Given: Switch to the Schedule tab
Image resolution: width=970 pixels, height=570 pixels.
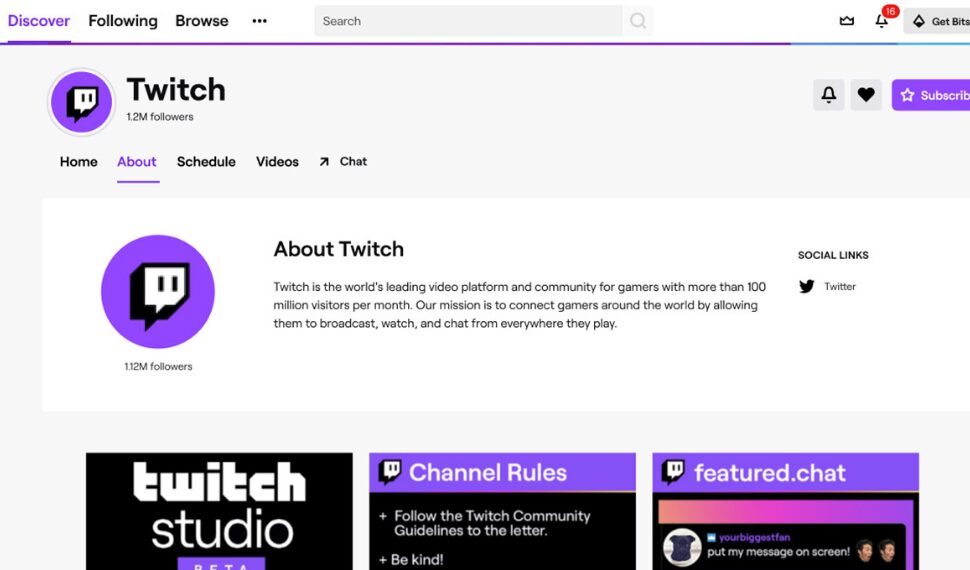Looking at the screenshot, I should [x=206, y=162].
